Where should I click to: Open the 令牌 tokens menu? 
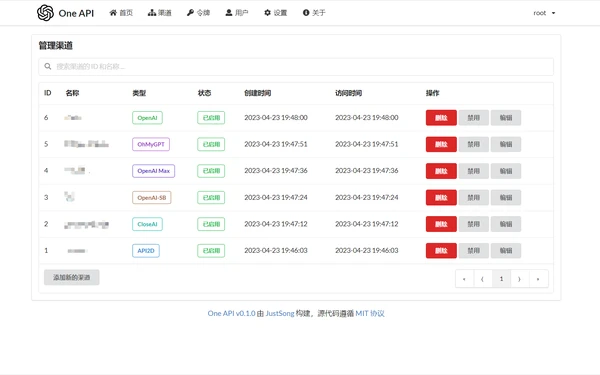point(198,13)
